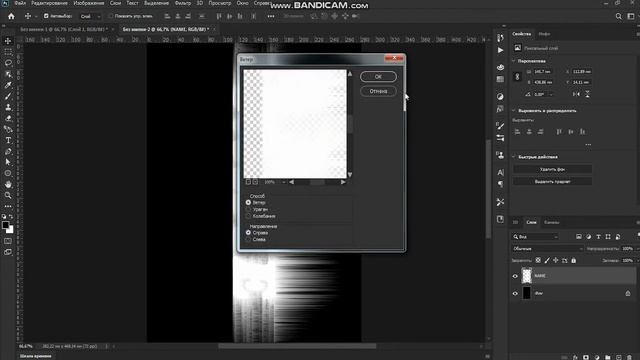The height and width of the screenshot is (360, 640).
Task: Open the layer opacity dropdown arrow
Action: pos(638,249)
